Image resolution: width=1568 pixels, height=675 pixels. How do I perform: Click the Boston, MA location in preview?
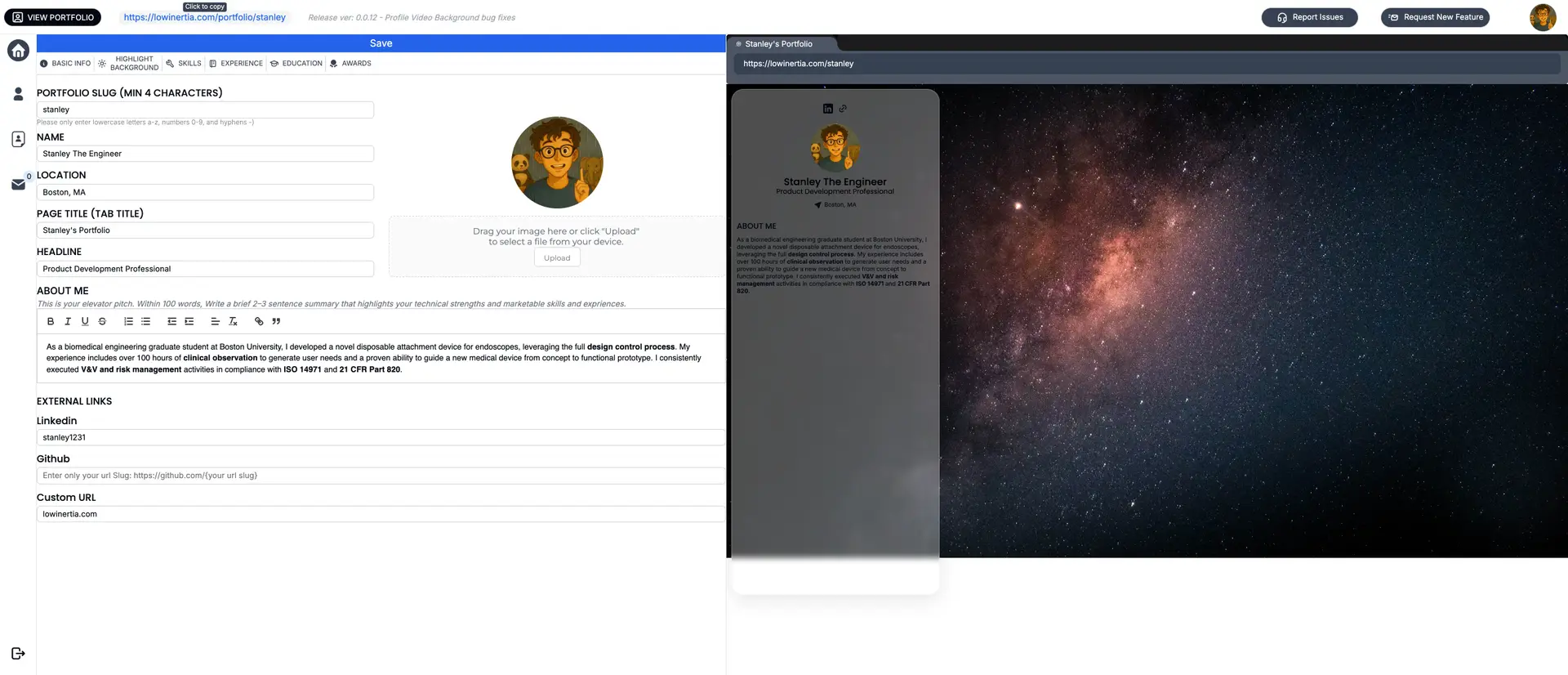835,205
